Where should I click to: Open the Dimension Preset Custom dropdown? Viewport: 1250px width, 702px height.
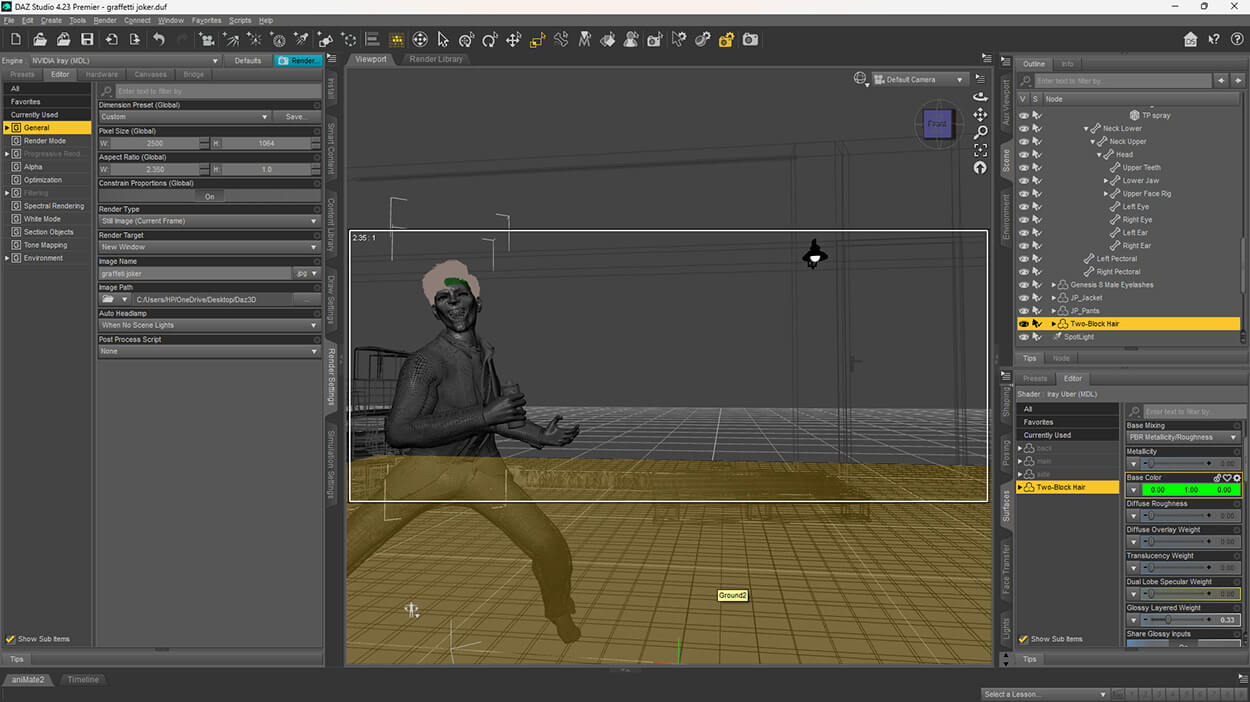[x=185, y=117]
